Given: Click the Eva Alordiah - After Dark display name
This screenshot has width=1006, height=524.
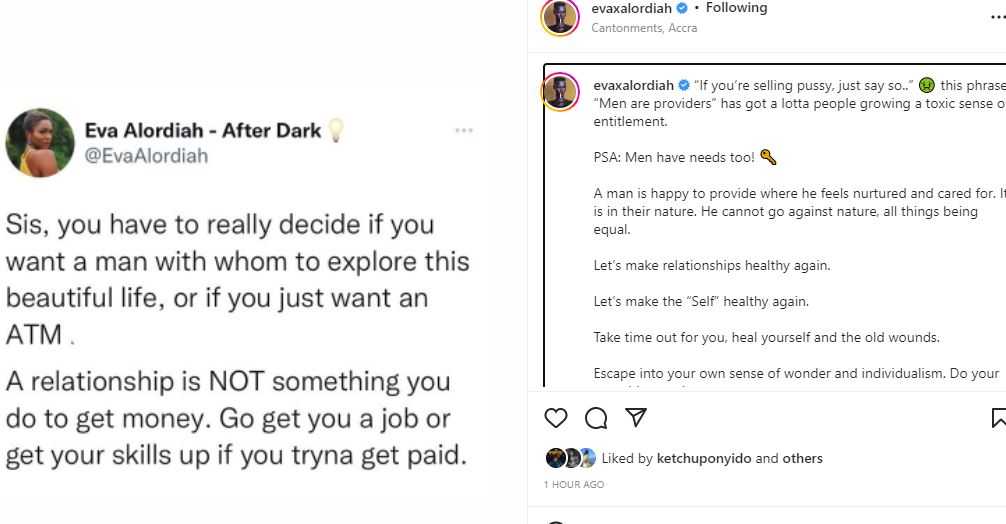Looking at the screenshot, I should click(x=202, y=131).
